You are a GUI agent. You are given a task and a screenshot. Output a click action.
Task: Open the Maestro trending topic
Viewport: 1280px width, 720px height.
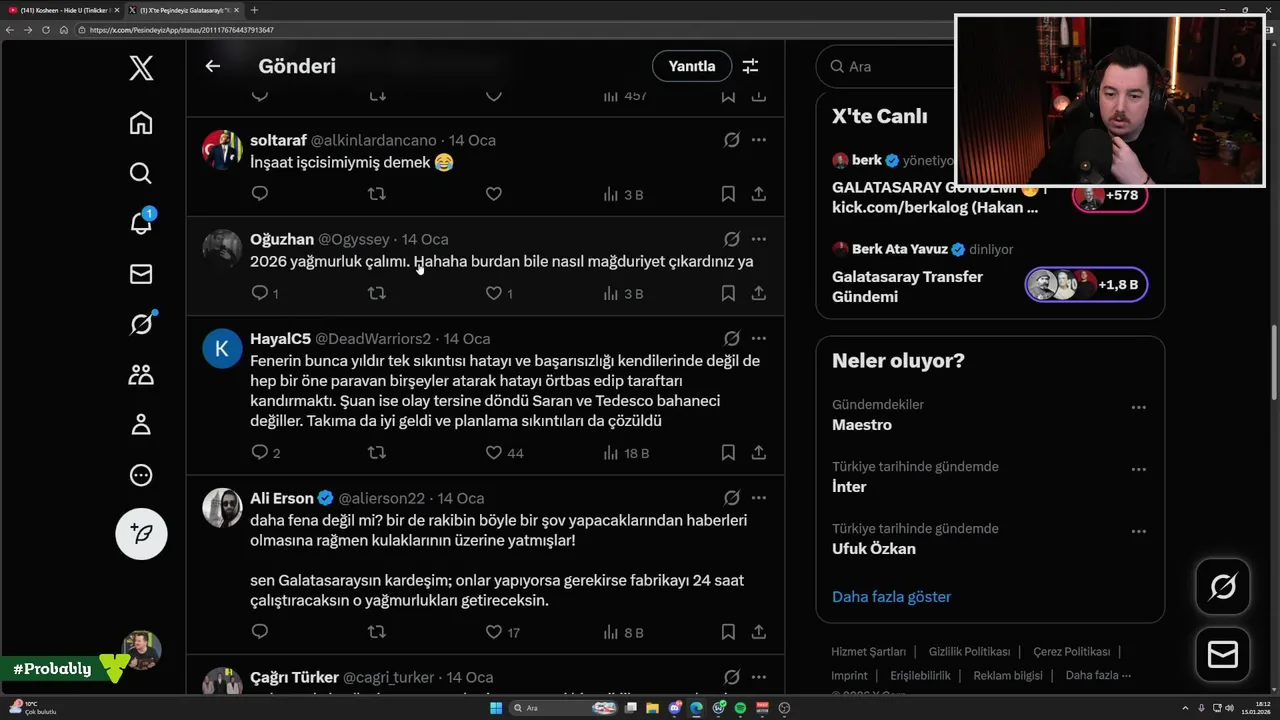[862, 425]
